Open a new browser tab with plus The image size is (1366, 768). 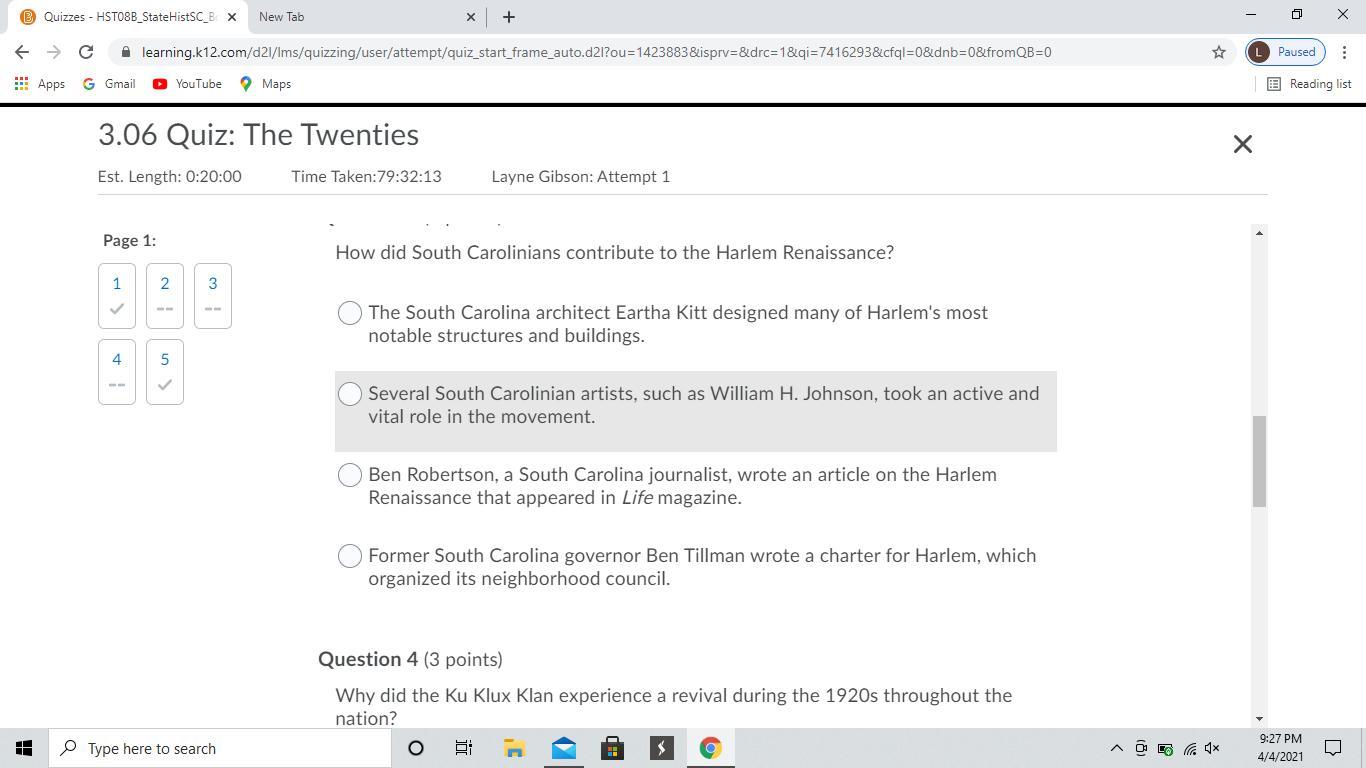[x=508, y=17]
